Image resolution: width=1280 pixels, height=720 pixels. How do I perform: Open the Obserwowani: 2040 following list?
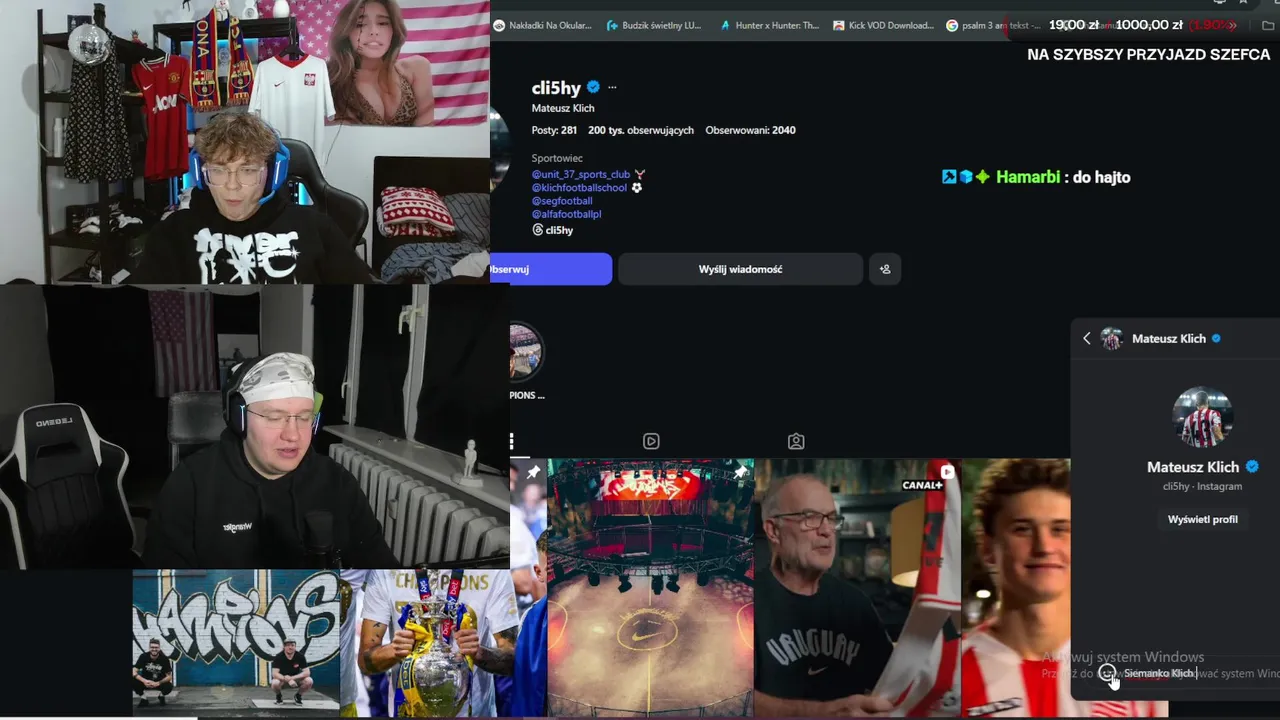(750, 130)
